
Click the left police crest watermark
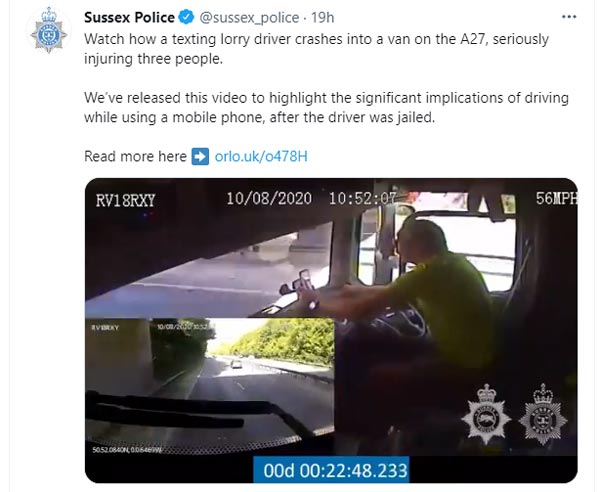(486, 414)
